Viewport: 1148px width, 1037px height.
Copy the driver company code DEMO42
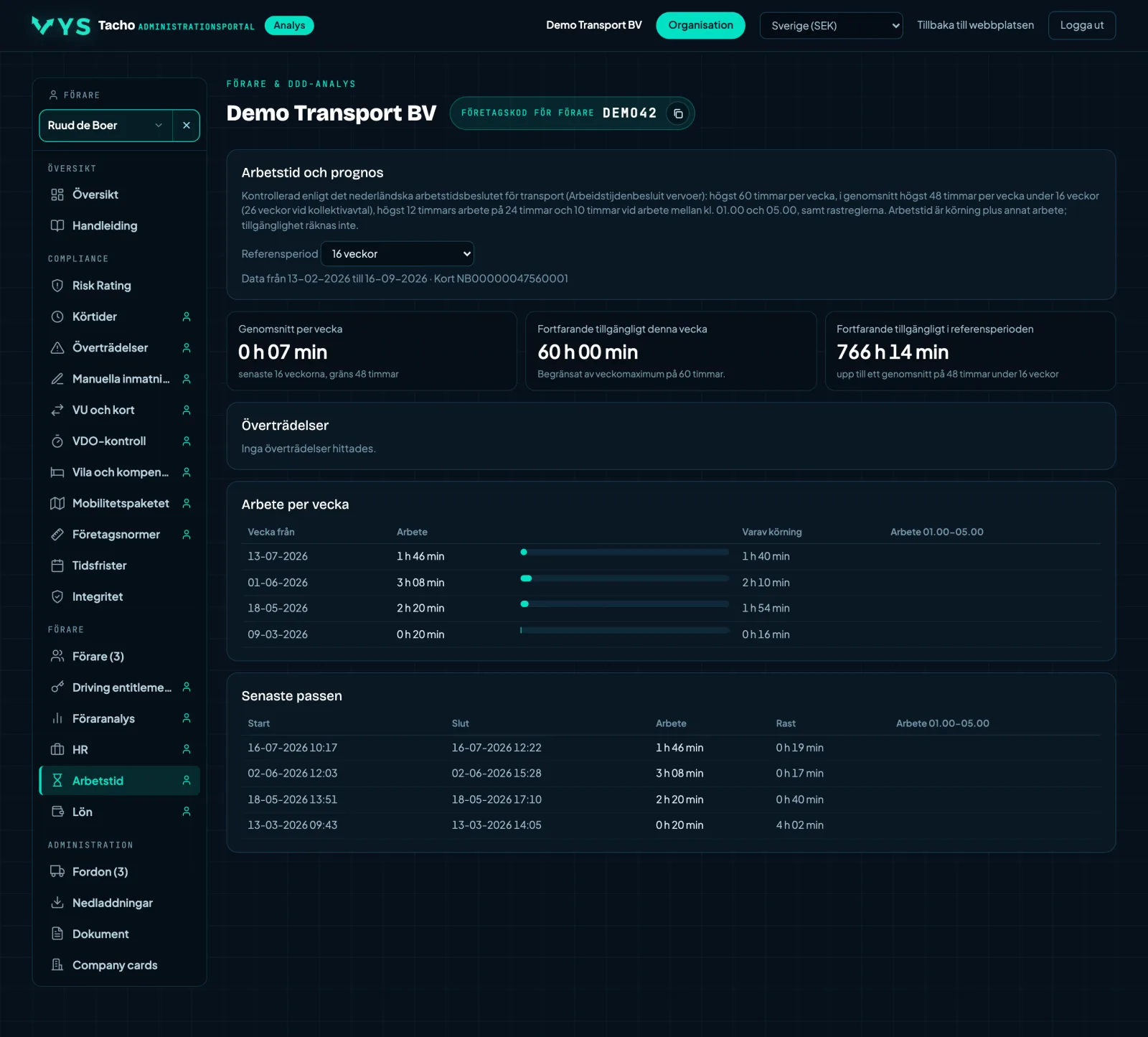pyautogui.click(x=677, y=113)
